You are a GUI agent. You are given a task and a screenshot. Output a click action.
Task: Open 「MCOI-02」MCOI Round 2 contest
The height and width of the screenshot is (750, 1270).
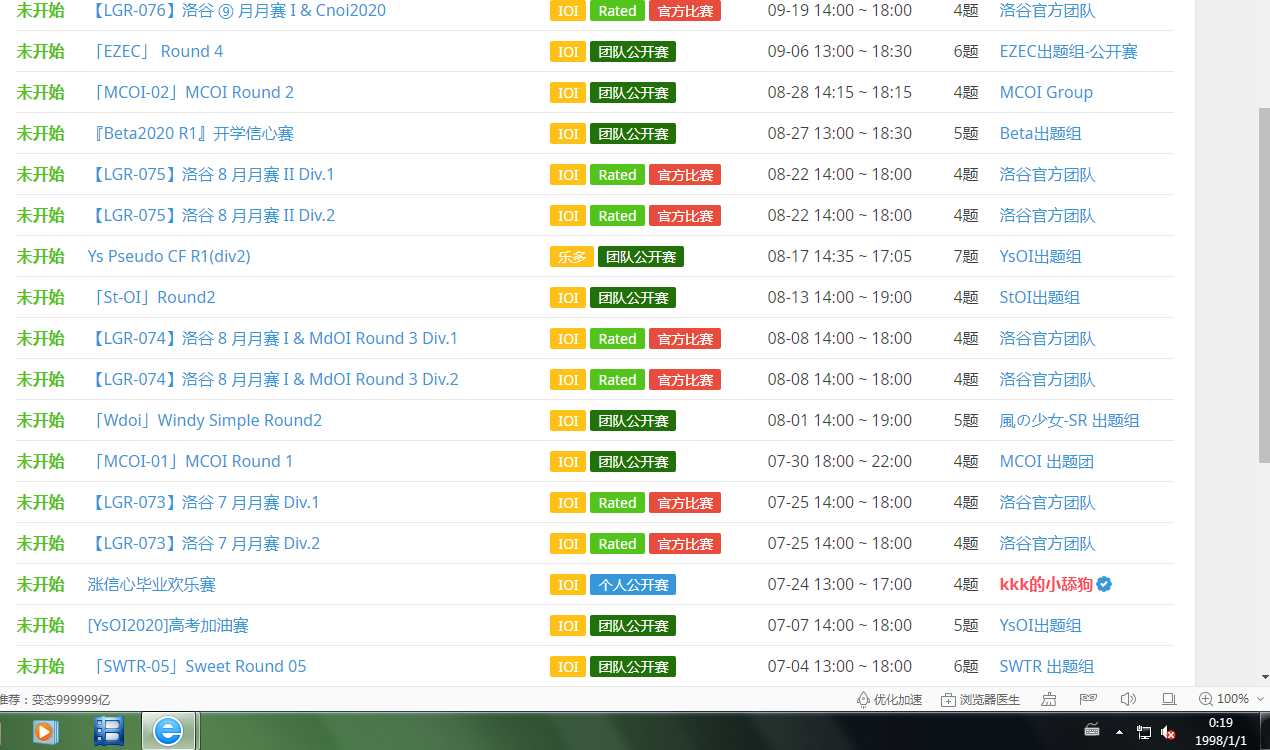pyautogui.click(x=191, y=92)
